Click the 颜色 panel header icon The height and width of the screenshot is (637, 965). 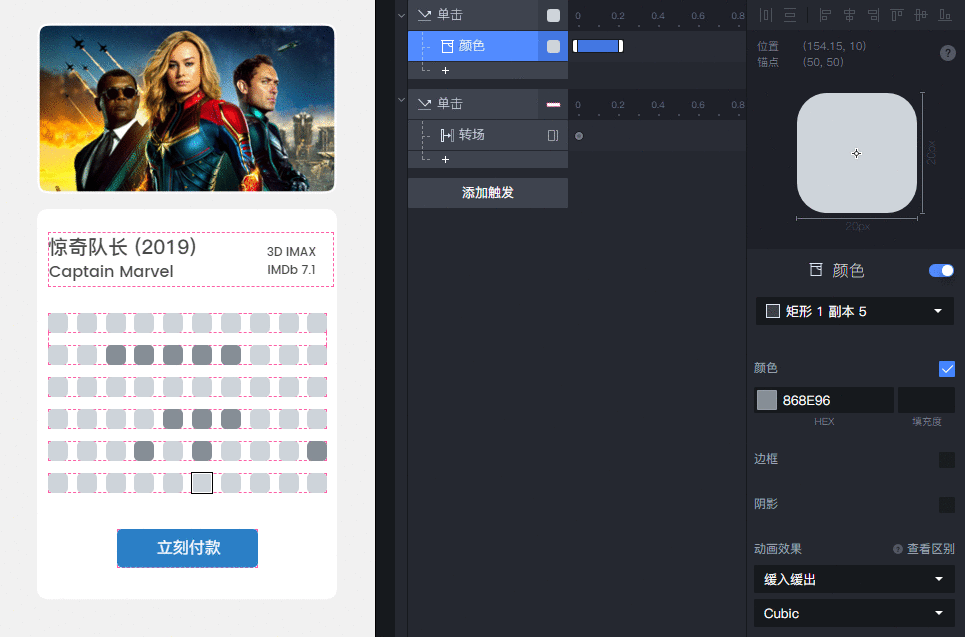[815, 270]
